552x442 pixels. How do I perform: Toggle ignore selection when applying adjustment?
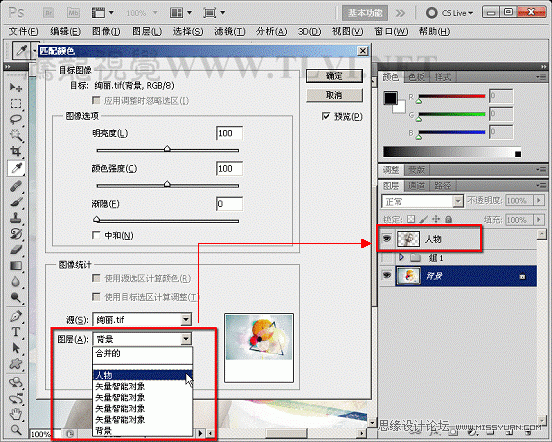coord(96,101)
